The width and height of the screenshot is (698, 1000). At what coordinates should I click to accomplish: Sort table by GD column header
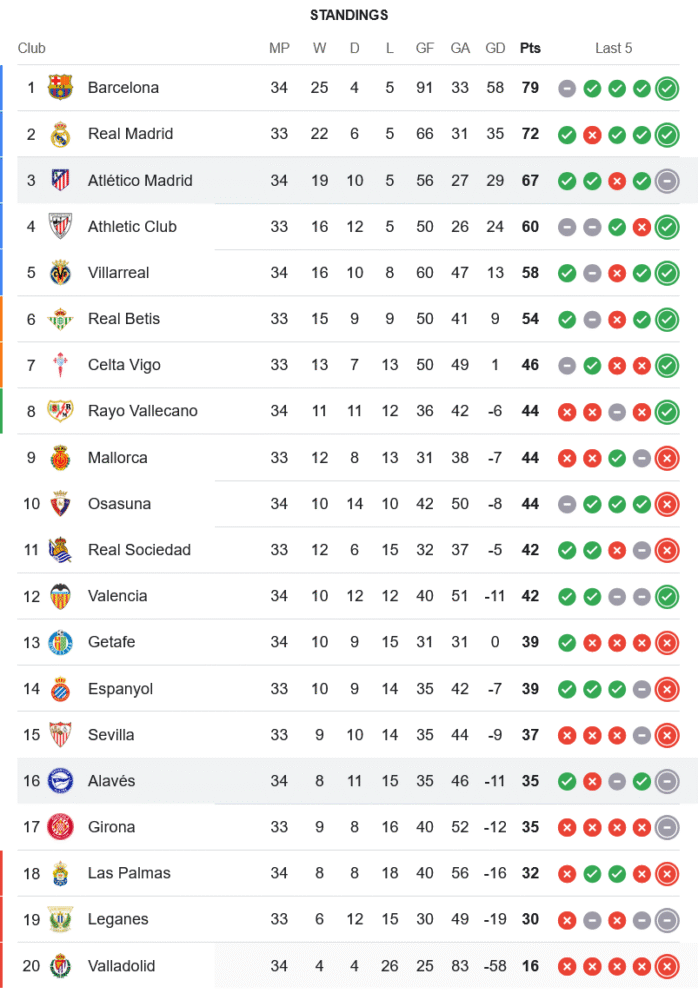click(x=495, y=48)
